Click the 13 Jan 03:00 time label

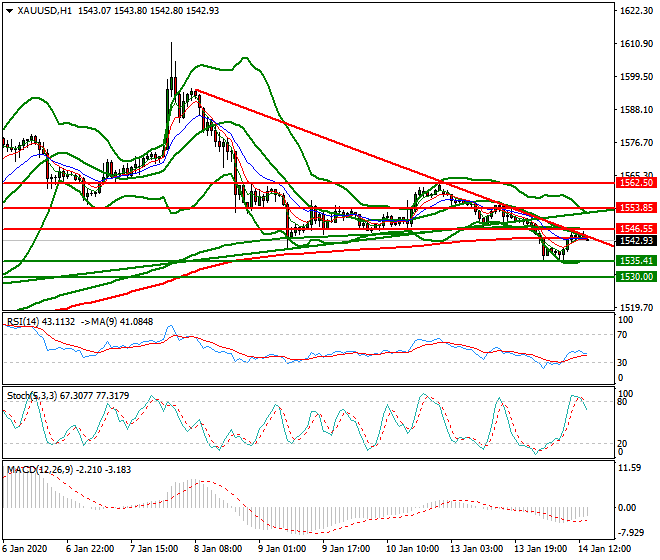pyautogui.click(x=476, y=549)
